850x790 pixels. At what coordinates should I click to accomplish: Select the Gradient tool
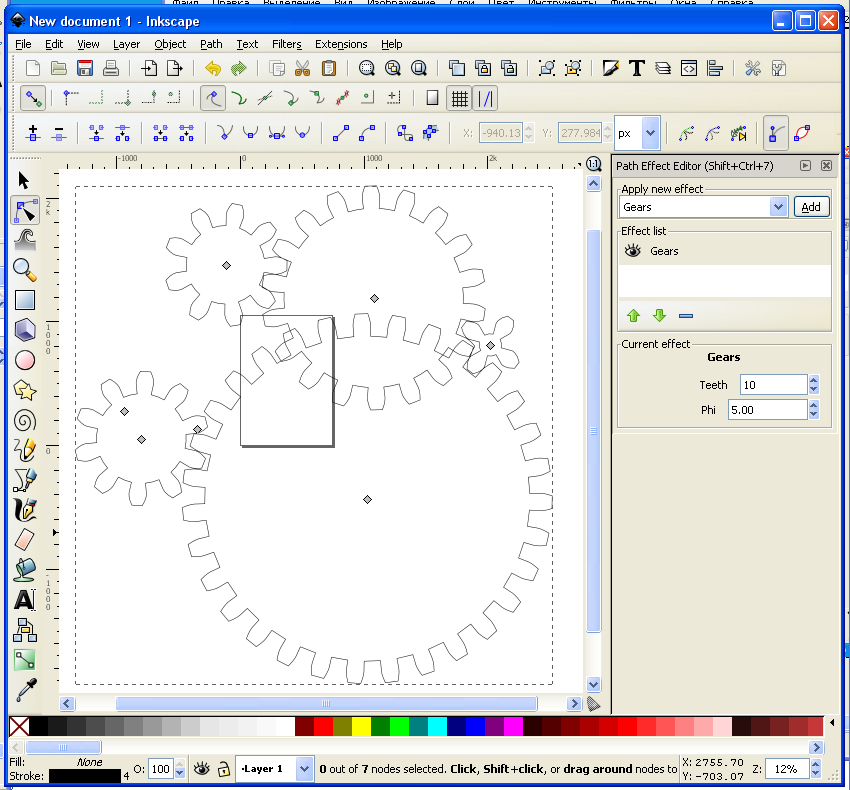pos(24,660)
